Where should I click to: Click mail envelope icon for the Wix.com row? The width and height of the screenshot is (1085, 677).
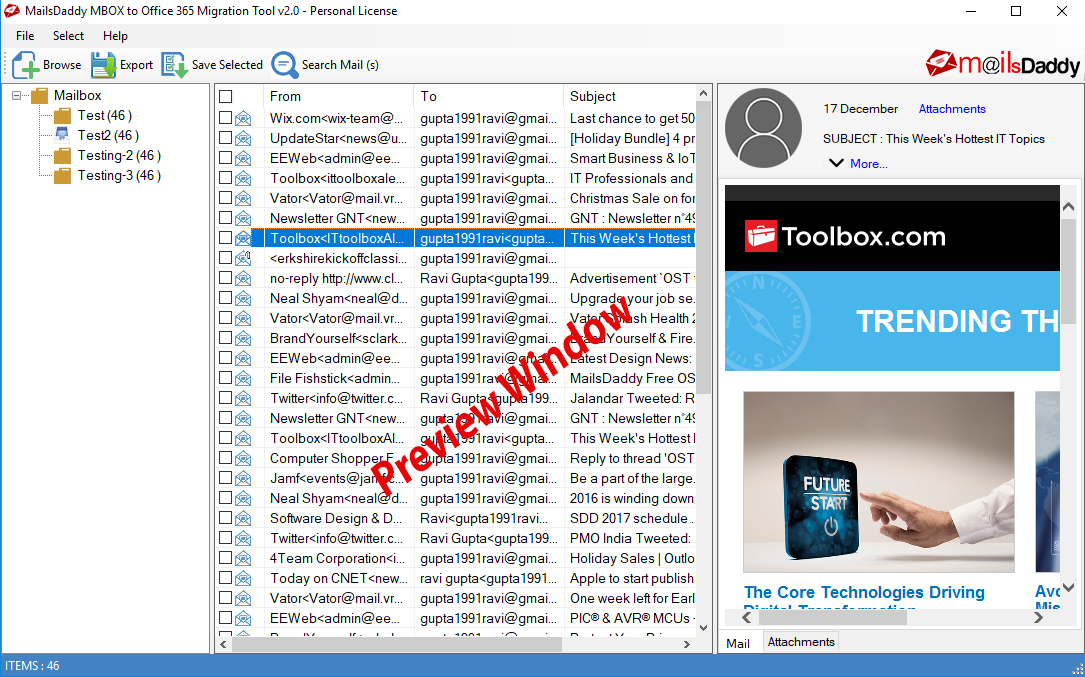coord(243,118)
